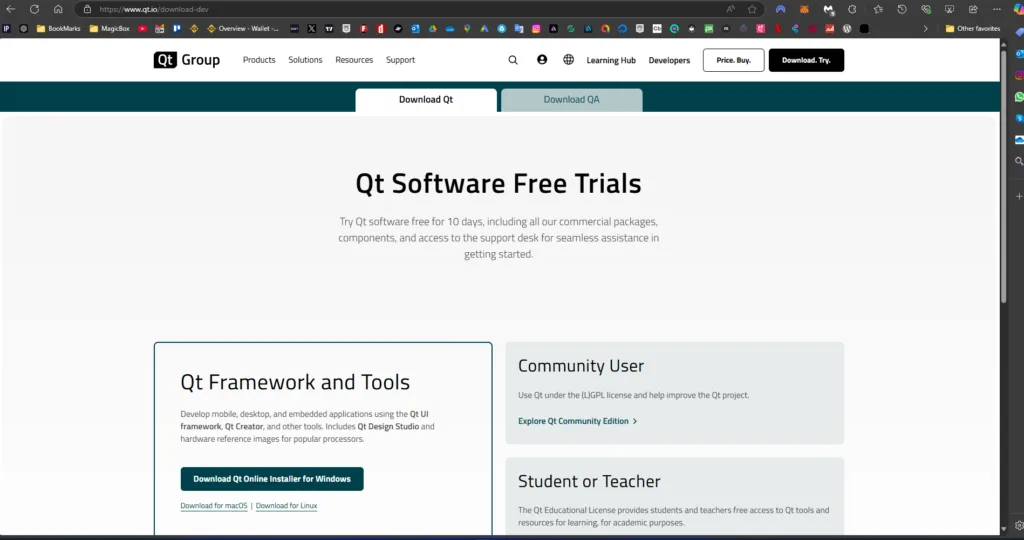Click the Download for macOS link
Image resolution: width=1024 pixels, height=540 pixels.
point(214,505)
